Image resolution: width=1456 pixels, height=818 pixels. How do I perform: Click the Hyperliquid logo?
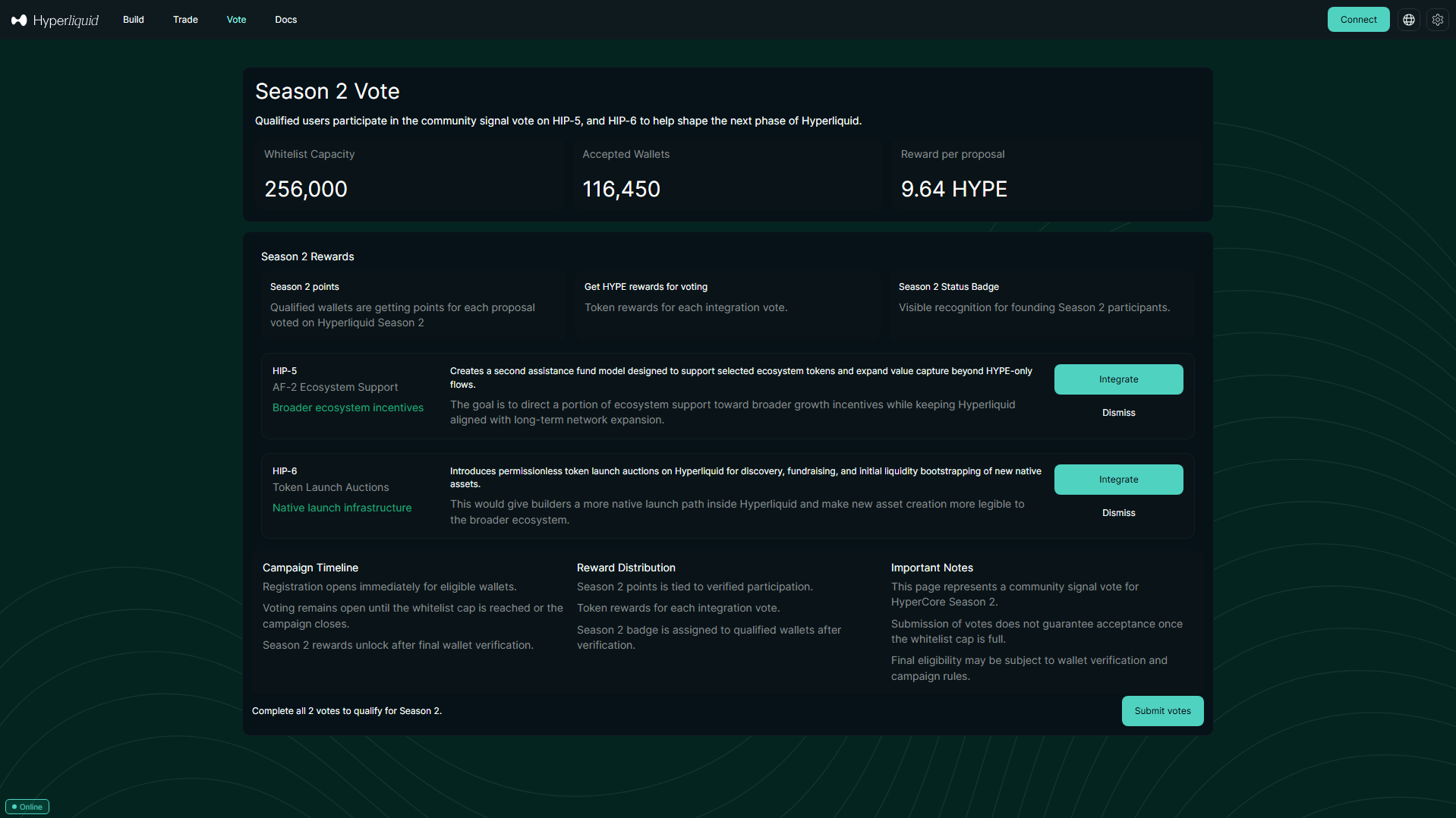(55, 20)
